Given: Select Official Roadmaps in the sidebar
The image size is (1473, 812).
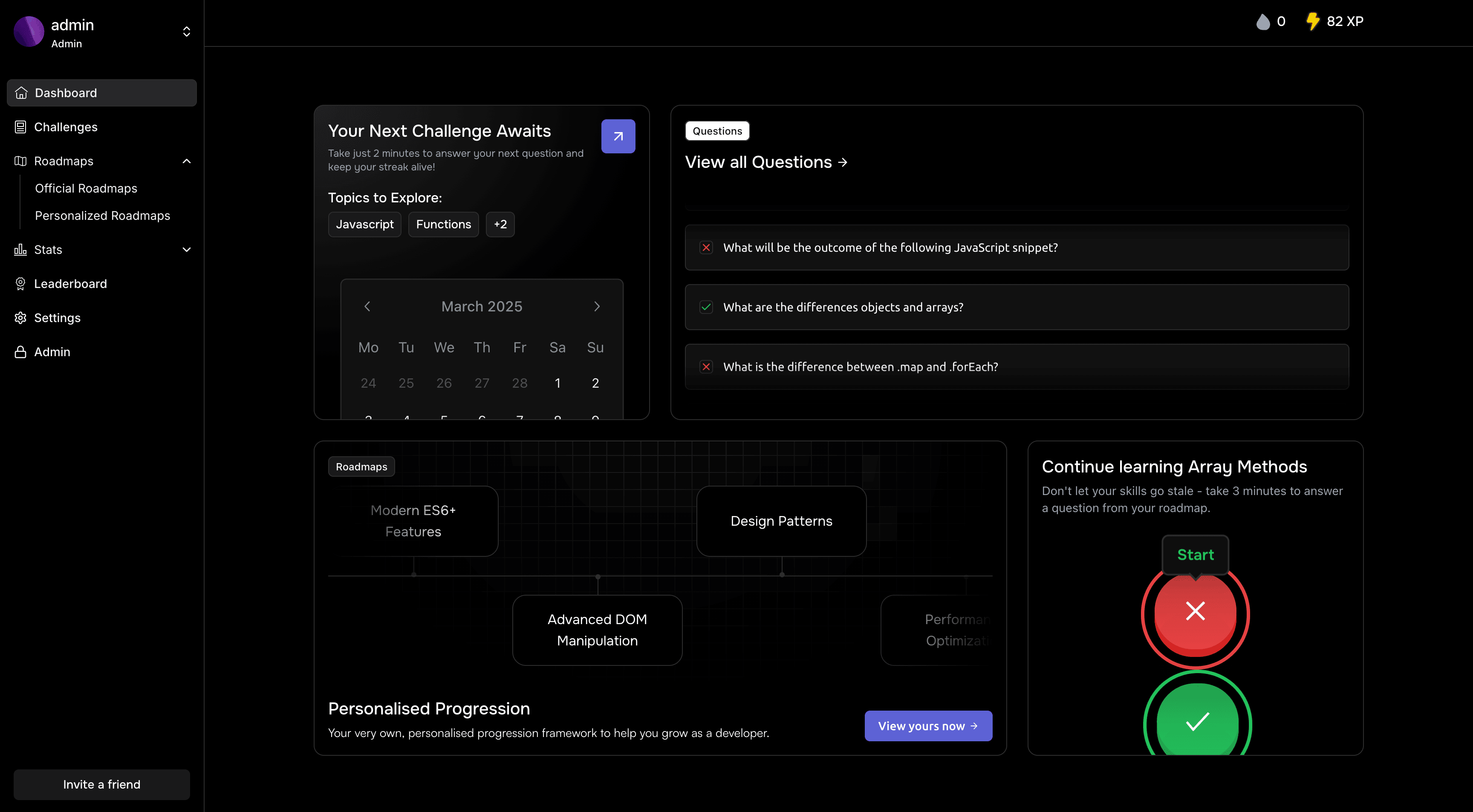Looking at the screenshot, I should click(87, 188).
